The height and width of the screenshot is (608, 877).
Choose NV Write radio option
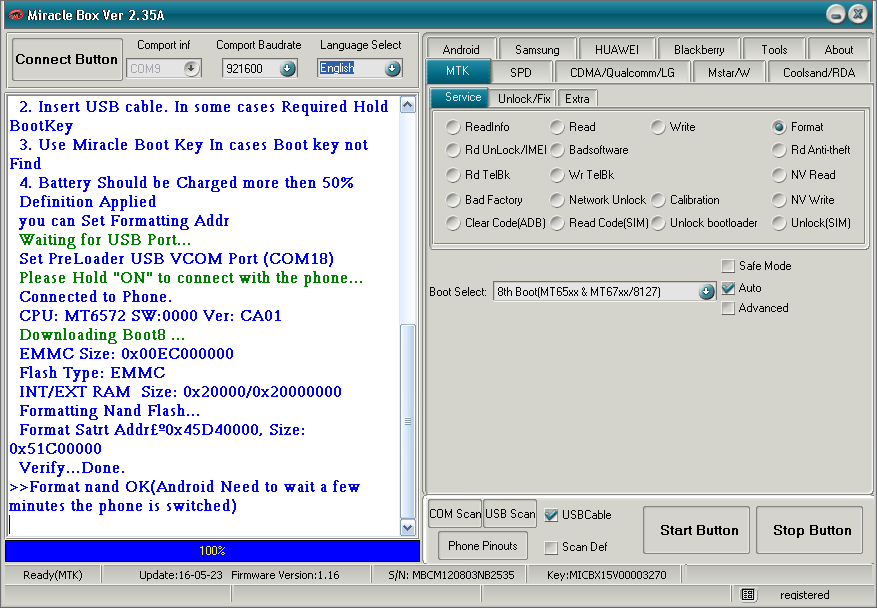point(779,200)
